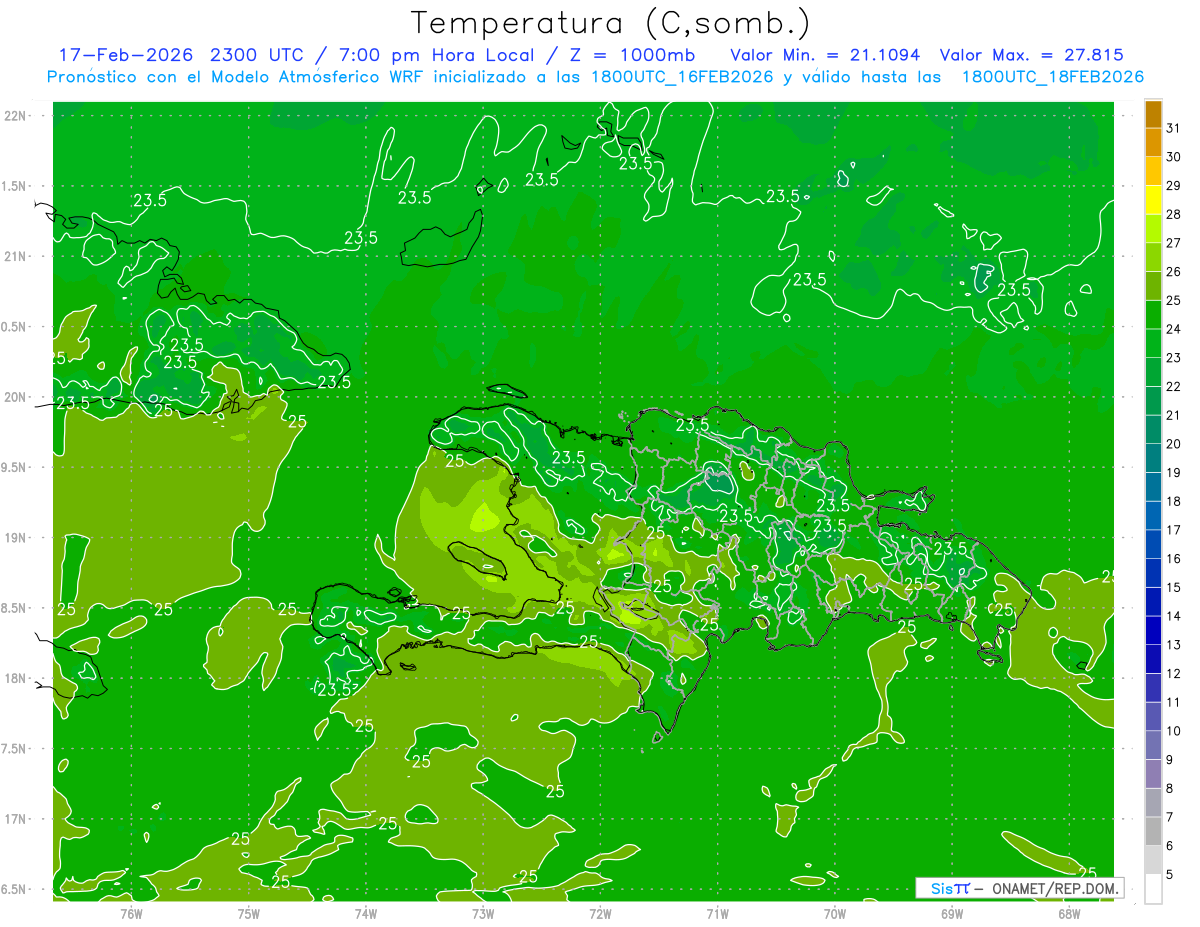
Task: Select the date text "17-Feb-2026 2300 UTC"
Action: (x=183, y=54)
